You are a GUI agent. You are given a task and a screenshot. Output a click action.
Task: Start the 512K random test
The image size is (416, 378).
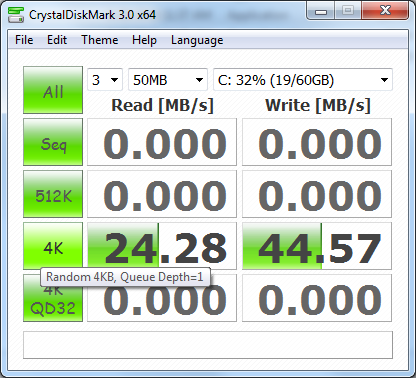coord(53,194)
